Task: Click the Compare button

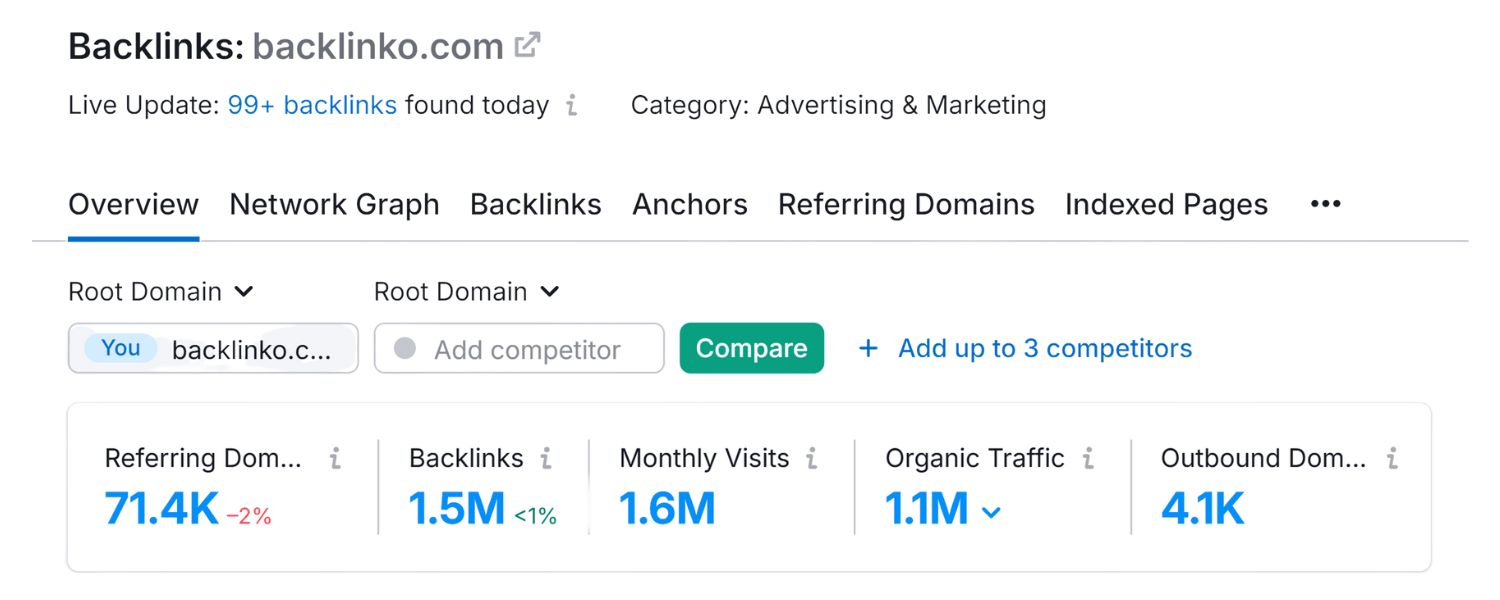Action: [752, 348]
